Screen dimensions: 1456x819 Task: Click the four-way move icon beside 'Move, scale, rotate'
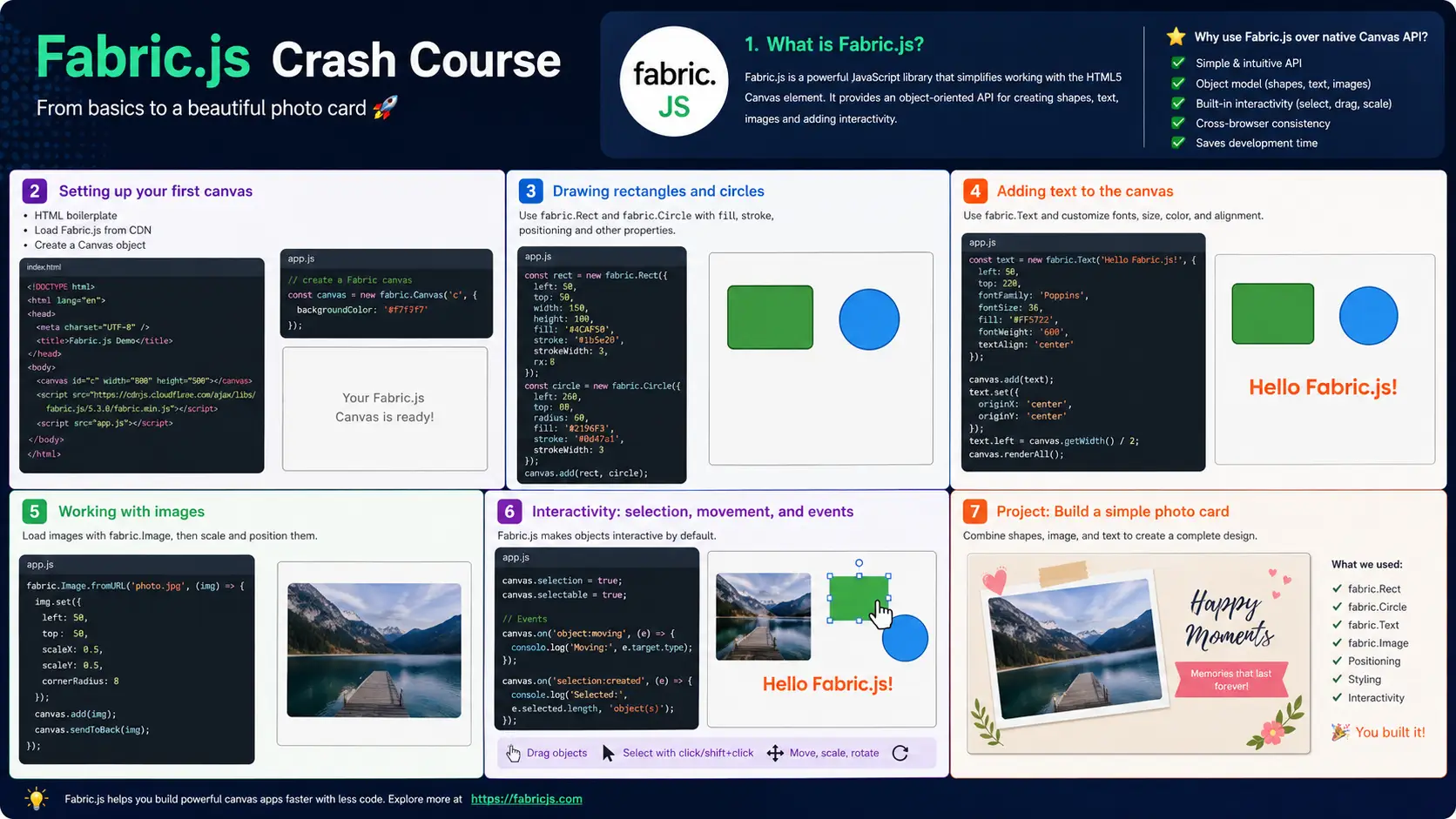tap(775, 753)
